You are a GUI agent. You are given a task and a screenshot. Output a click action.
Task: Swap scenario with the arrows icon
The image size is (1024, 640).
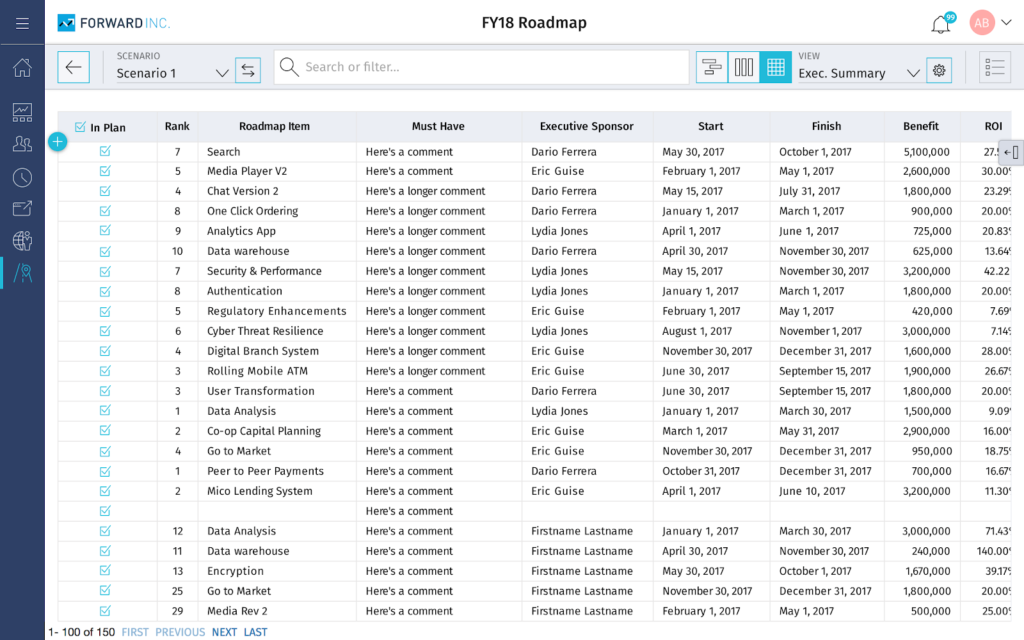[248, 70]
